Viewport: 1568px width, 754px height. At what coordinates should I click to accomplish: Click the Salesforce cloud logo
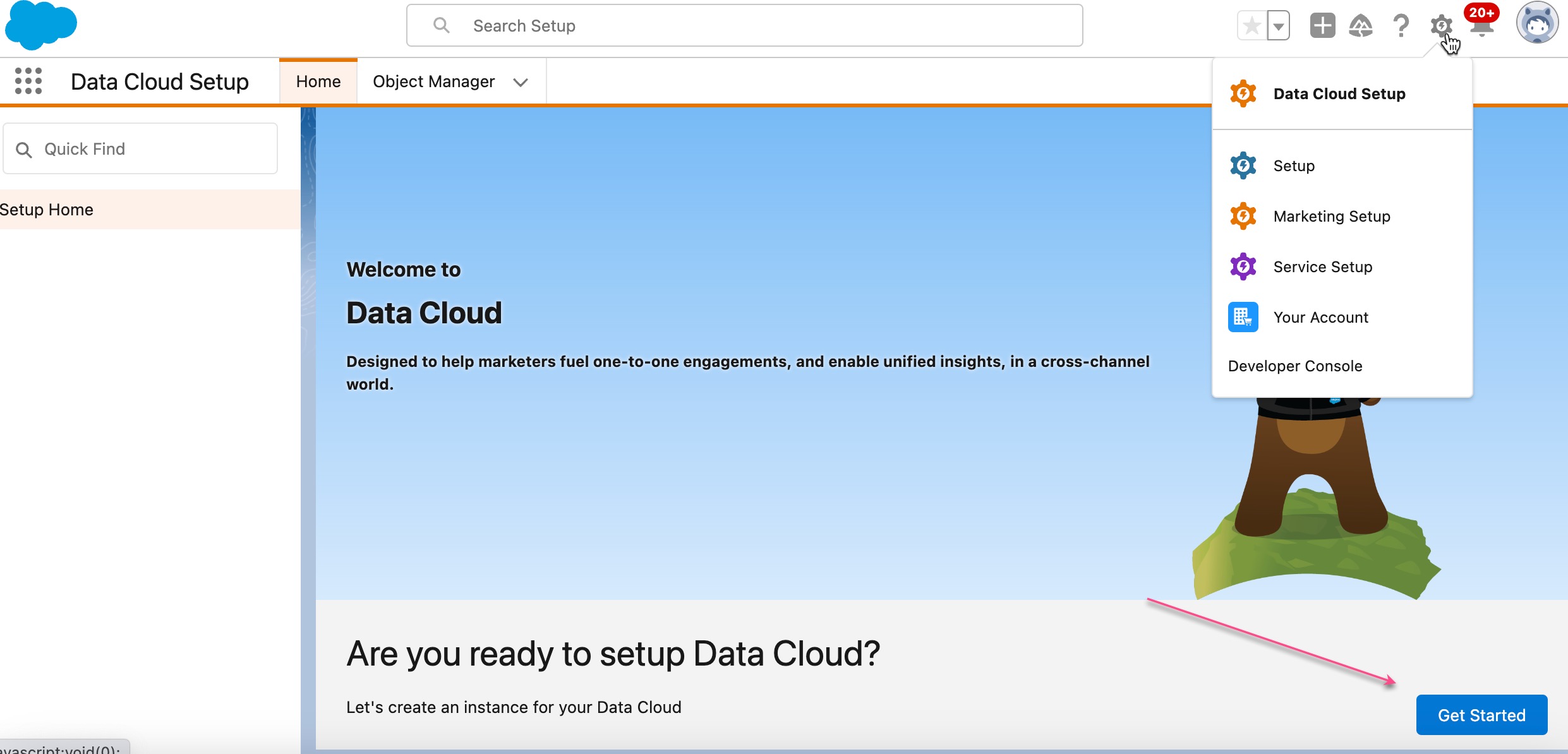[40, 25]
